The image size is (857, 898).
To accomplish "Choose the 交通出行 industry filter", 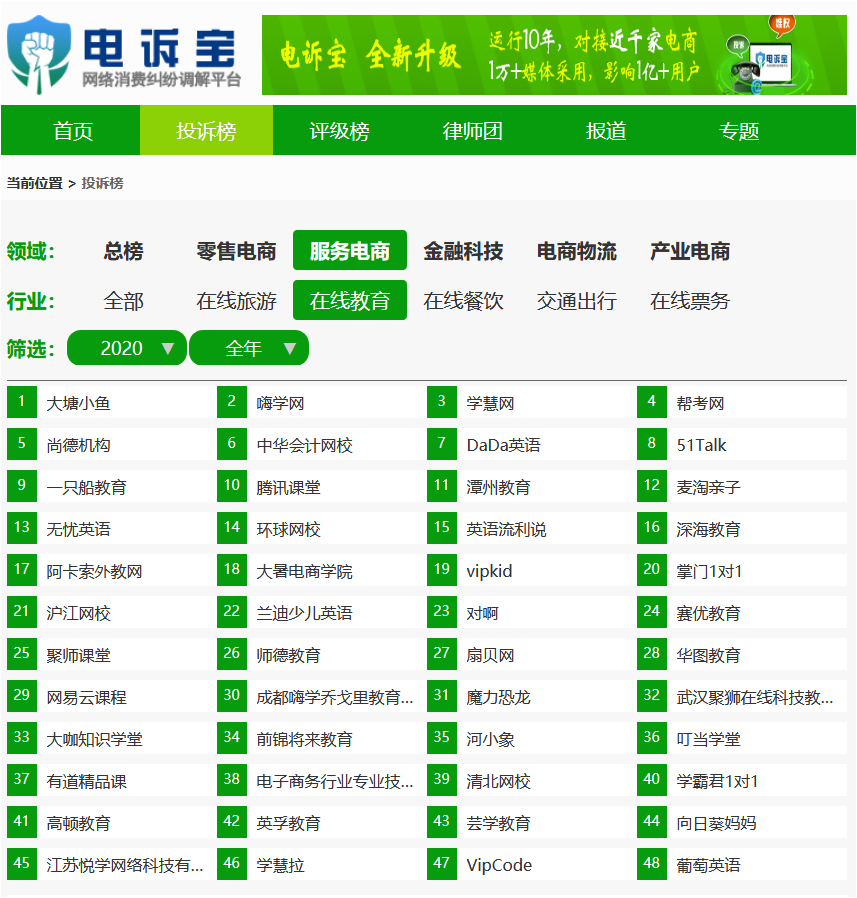I will coord(577,301).
